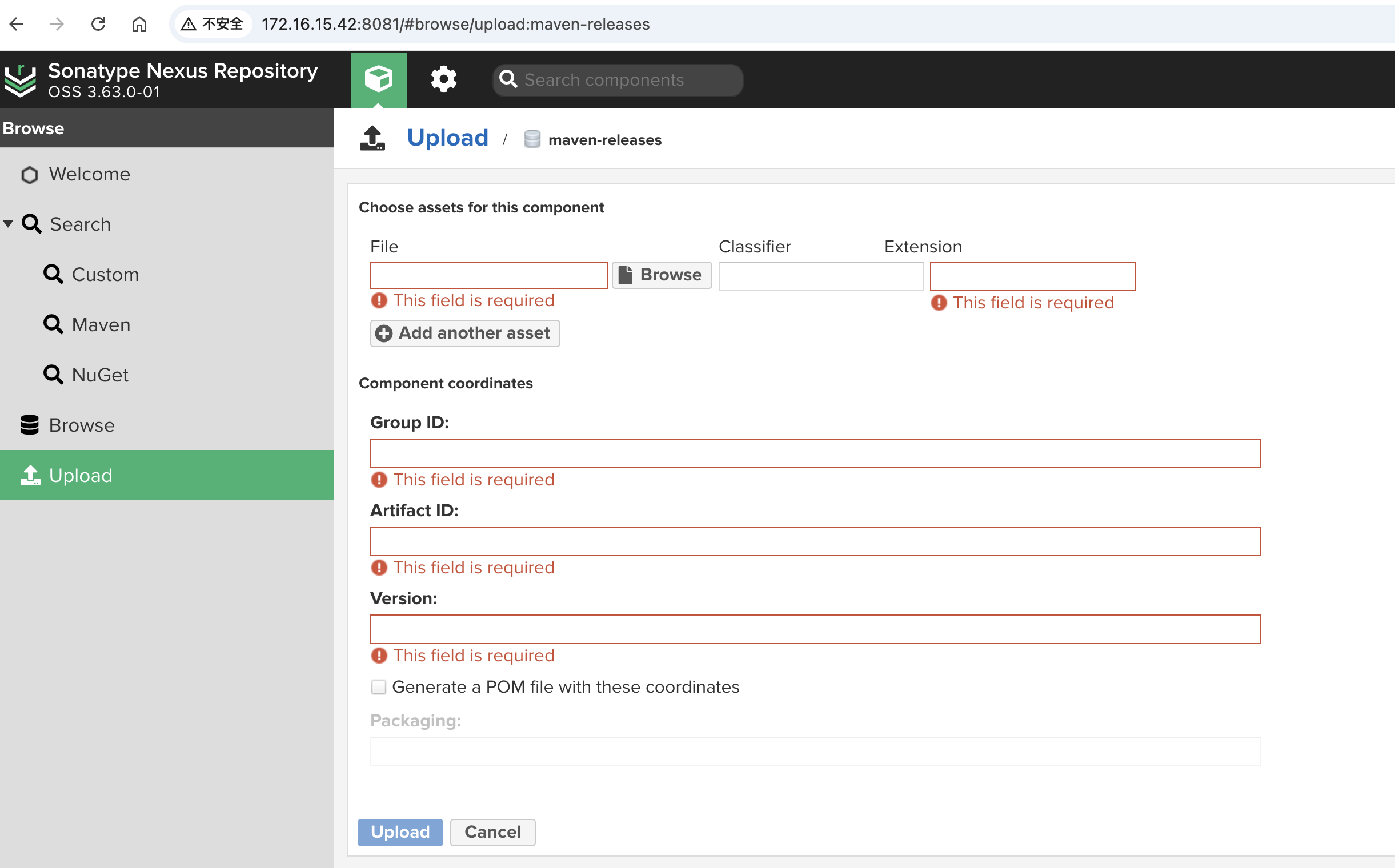The image size is (1395, 868).
Task: Collapse the Search tree node arrow
Action: coord(8,223)
